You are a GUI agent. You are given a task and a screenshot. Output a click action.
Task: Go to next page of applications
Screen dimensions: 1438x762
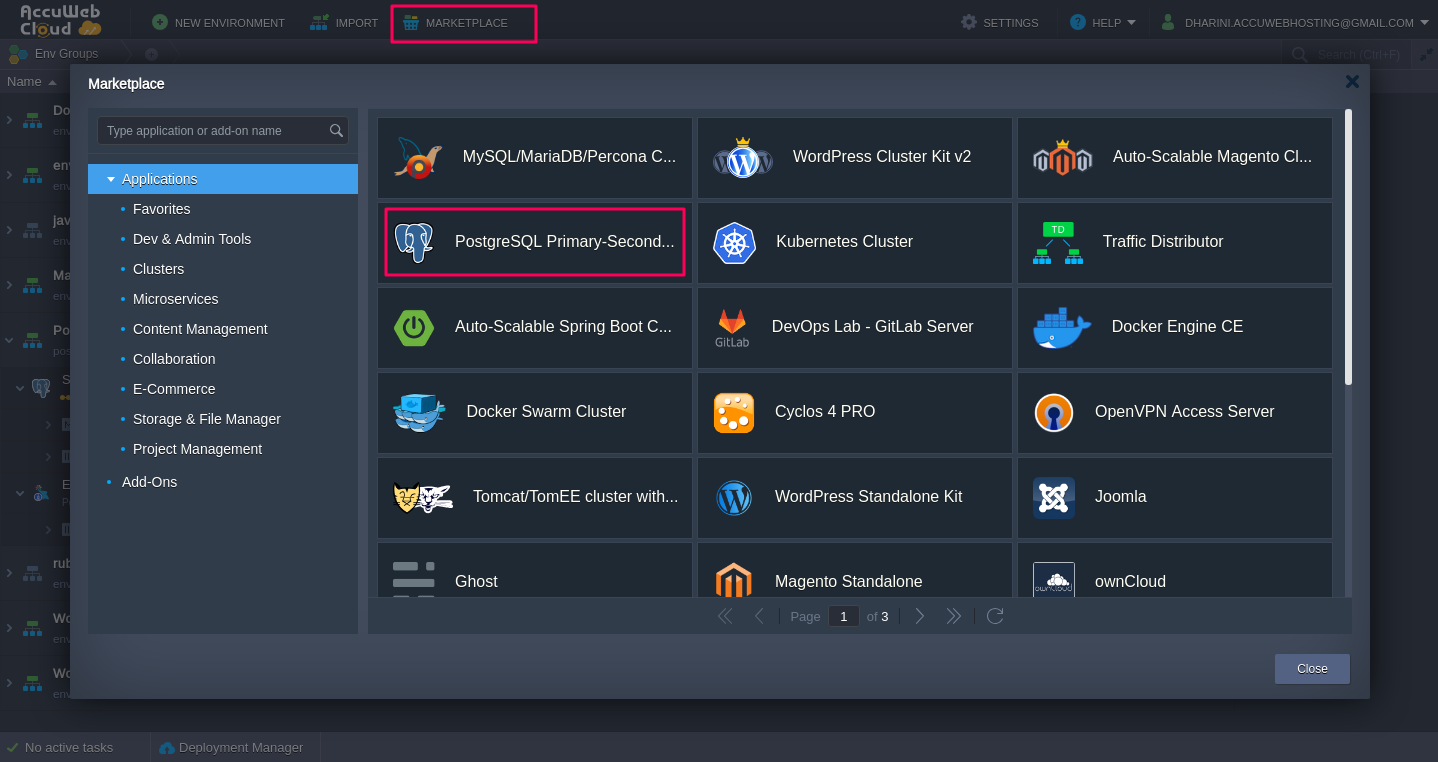pos(920,616)
